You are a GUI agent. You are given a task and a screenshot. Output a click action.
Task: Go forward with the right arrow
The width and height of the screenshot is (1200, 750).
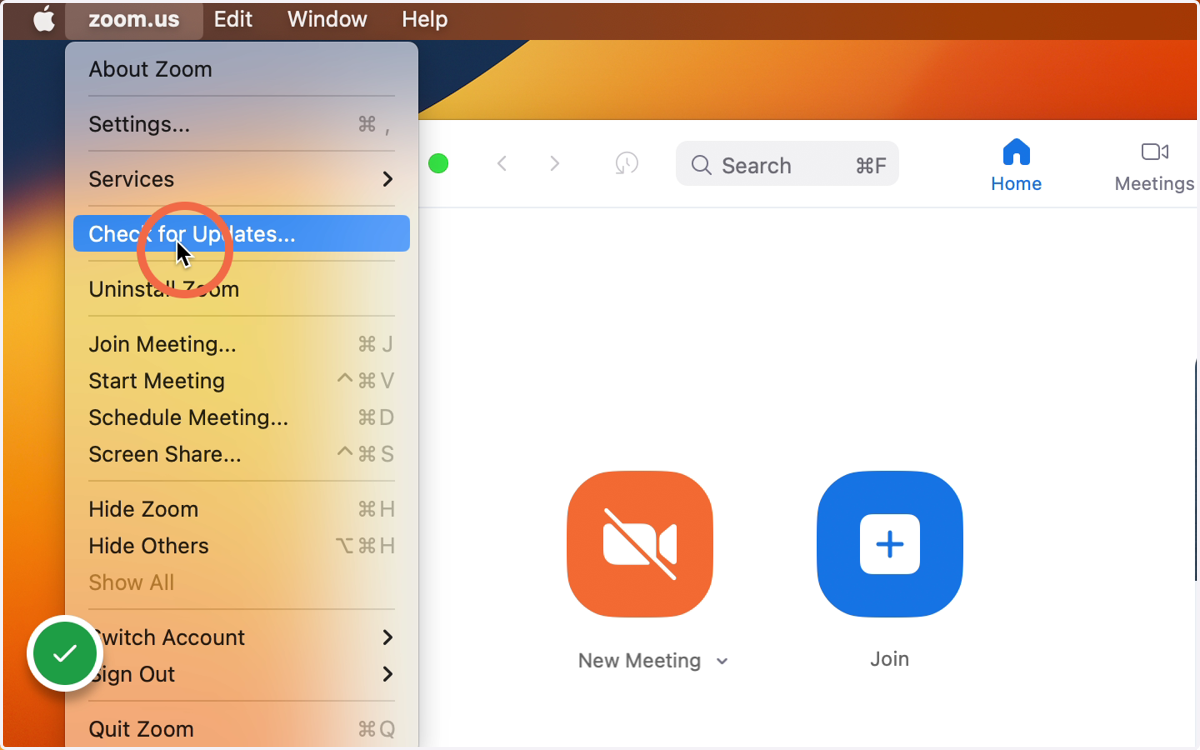(555, 164)
